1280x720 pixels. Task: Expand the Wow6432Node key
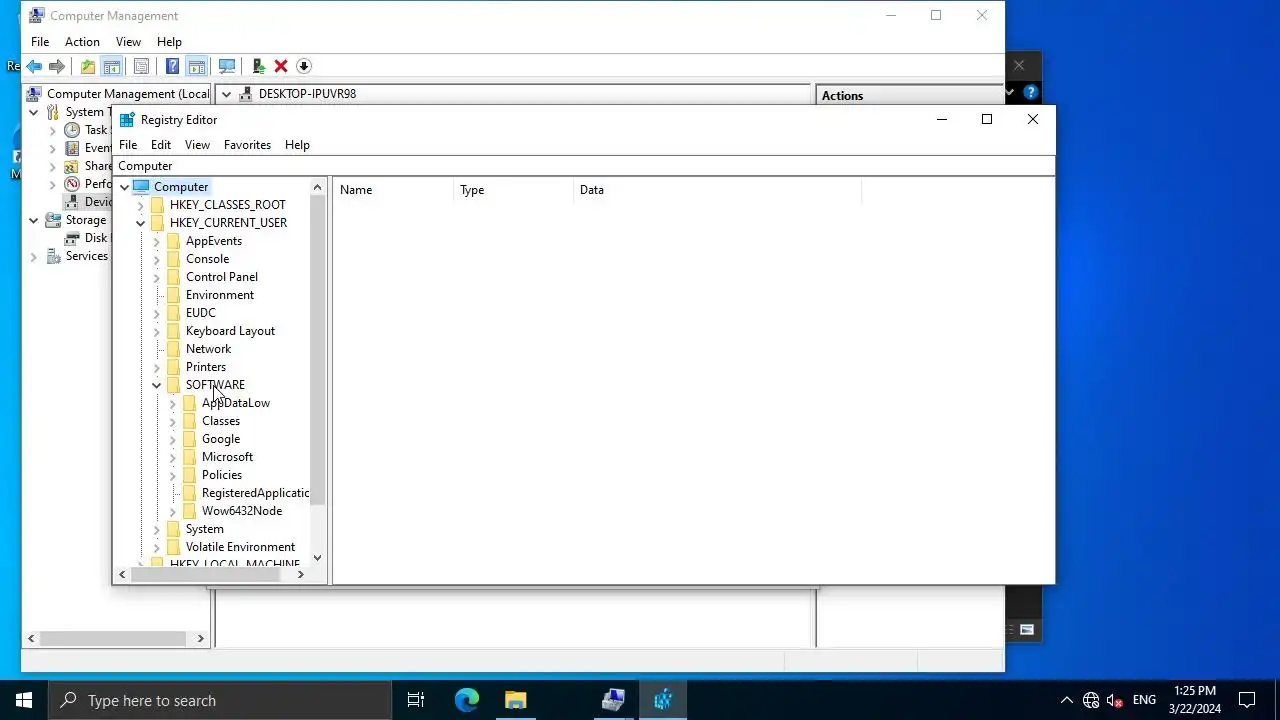(172, 511)
